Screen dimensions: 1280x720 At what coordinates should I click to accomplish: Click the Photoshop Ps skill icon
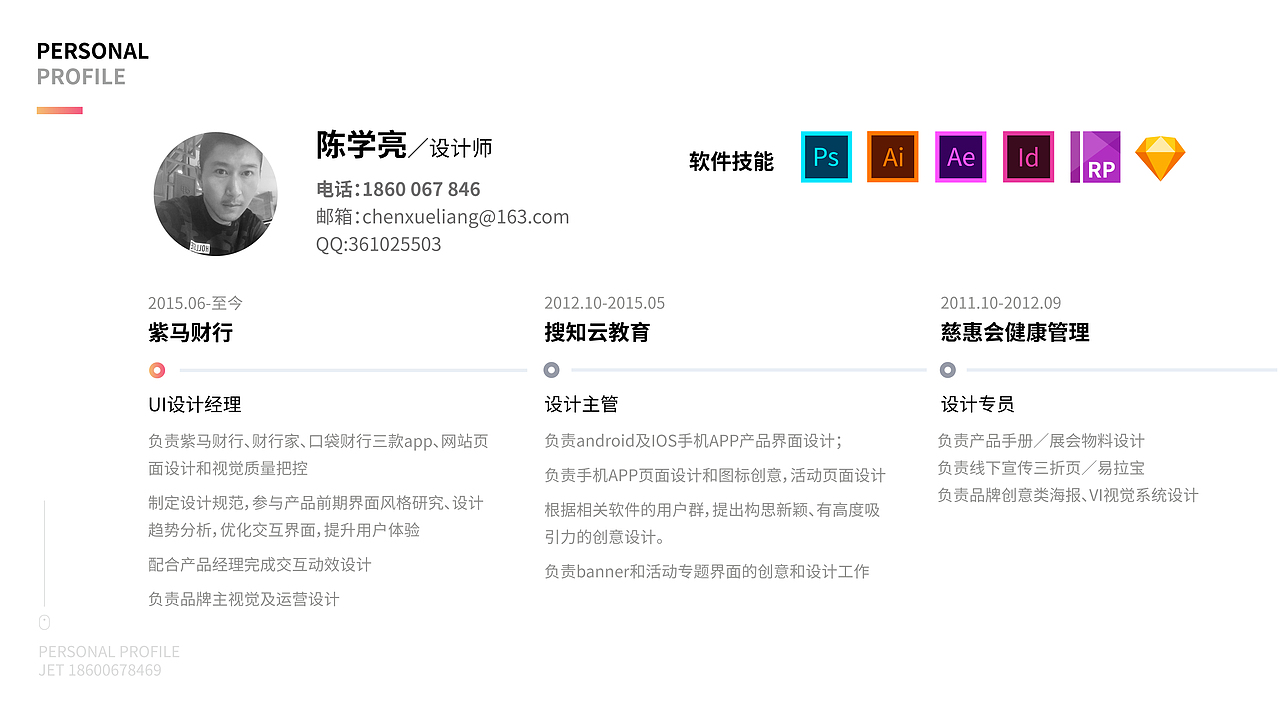826,157
